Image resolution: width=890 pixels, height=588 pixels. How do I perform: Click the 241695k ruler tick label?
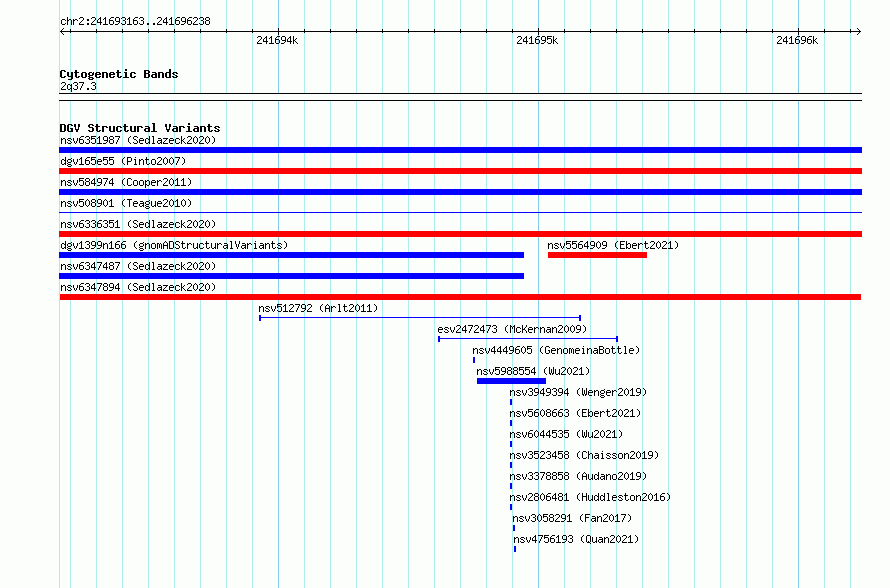click(537, 40)
